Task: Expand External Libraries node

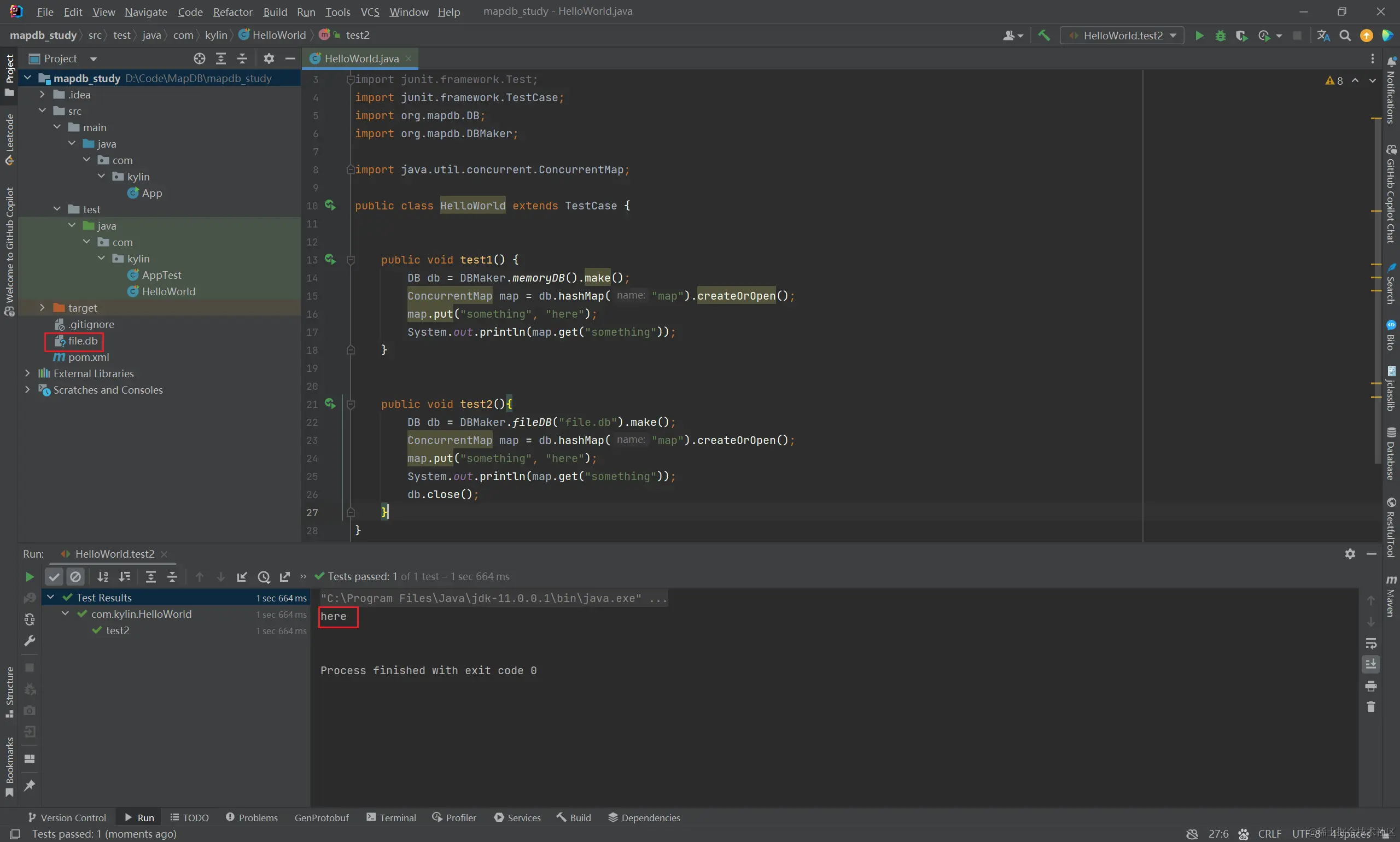Action: point(27,373)
